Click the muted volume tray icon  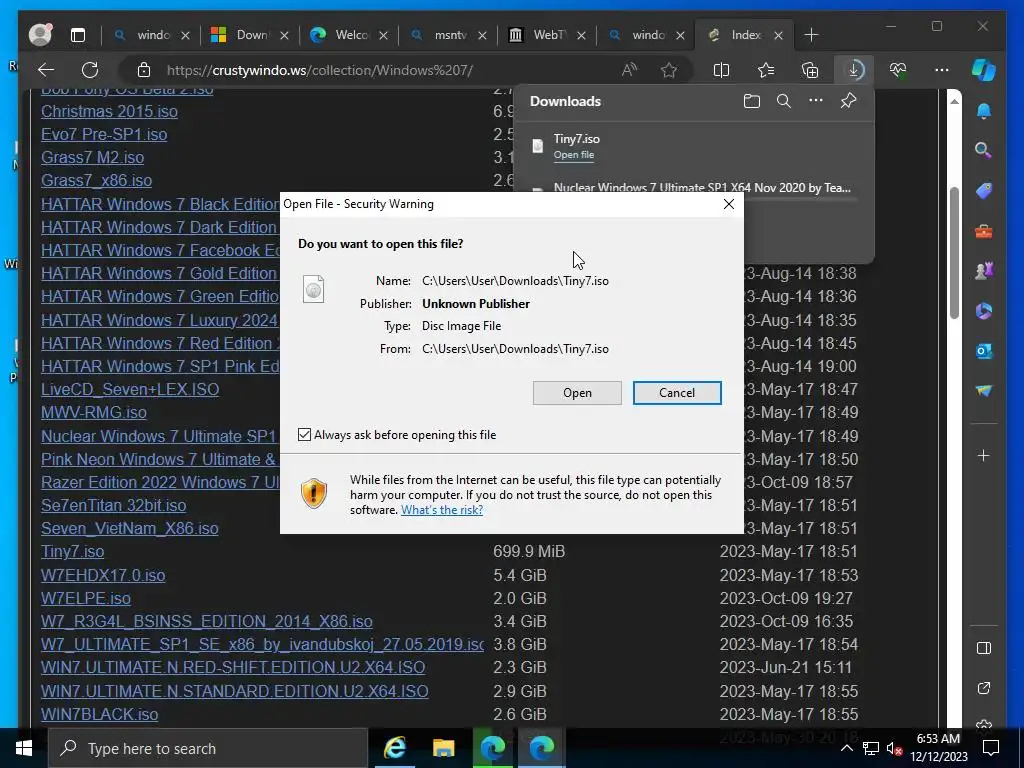click(x=893, y=748)
